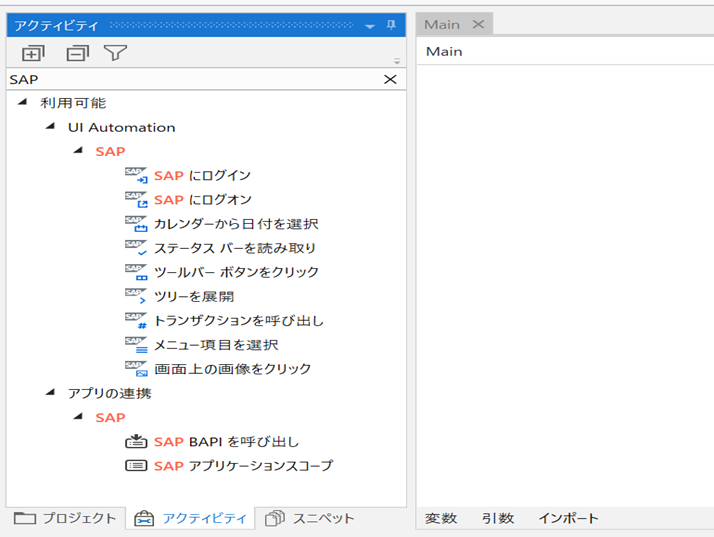The image size is (714, 537).
Task: Switch to the プロジェクト panel tab
Action: [x=66, y=518]
